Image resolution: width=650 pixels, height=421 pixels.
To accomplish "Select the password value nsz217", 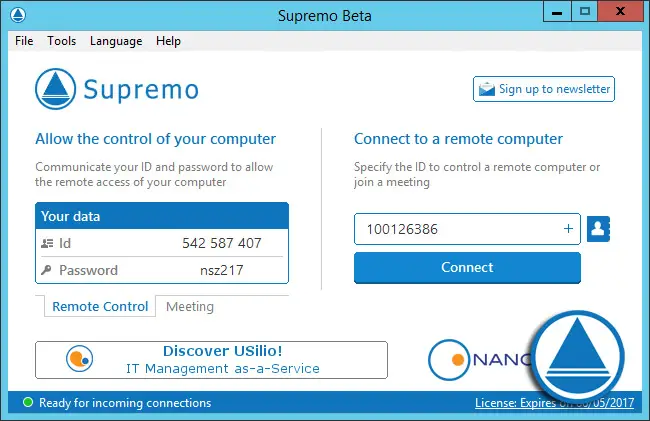I will click(x=222, y=270).
